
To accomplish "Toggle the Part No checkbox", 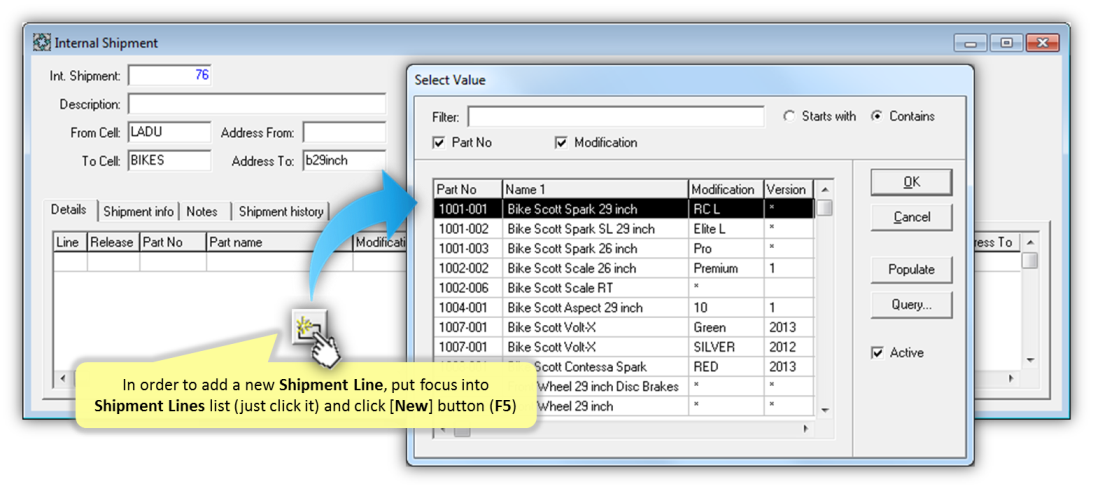I will click(x=438, y=142).
